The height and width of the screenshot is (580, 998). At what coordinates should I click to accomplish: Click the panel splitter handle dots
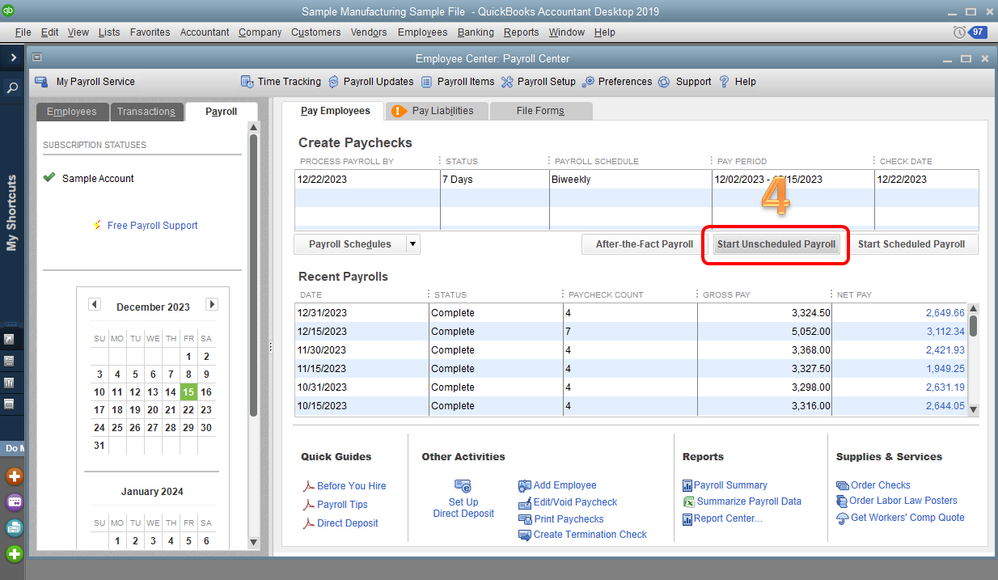(271, 348)
